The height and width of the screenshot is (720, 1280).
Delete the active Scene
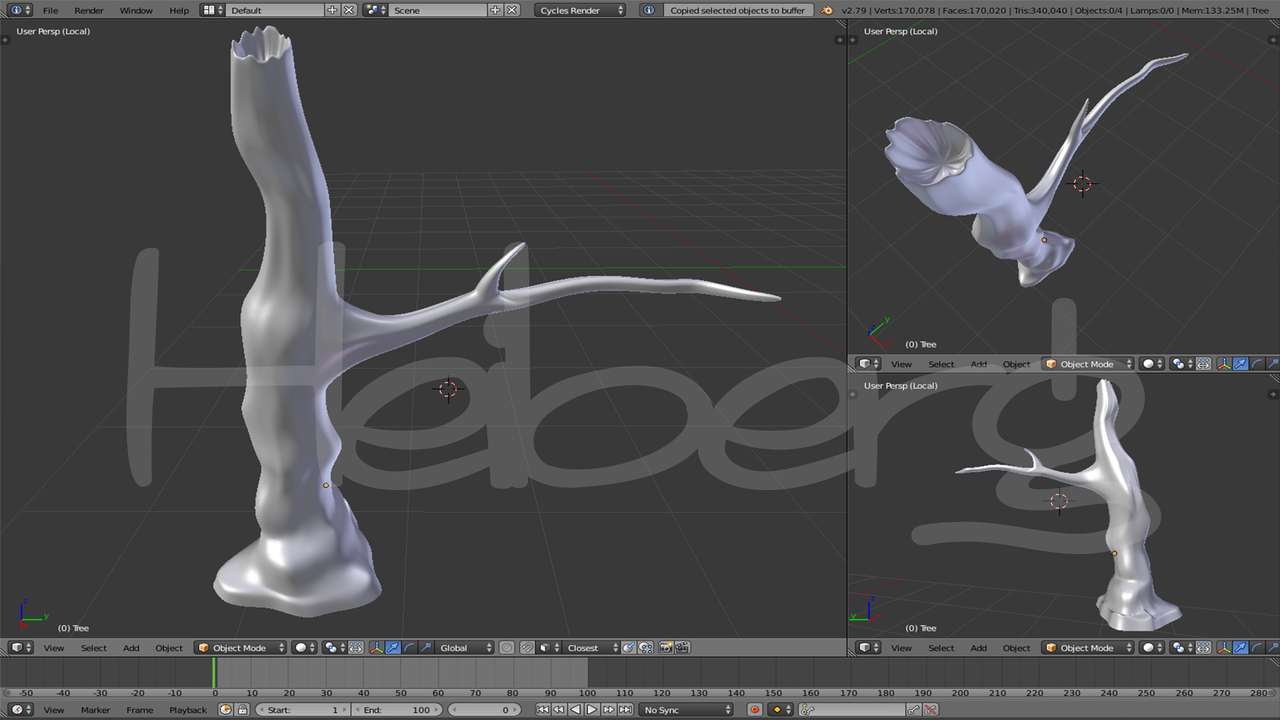click(512, 10)
